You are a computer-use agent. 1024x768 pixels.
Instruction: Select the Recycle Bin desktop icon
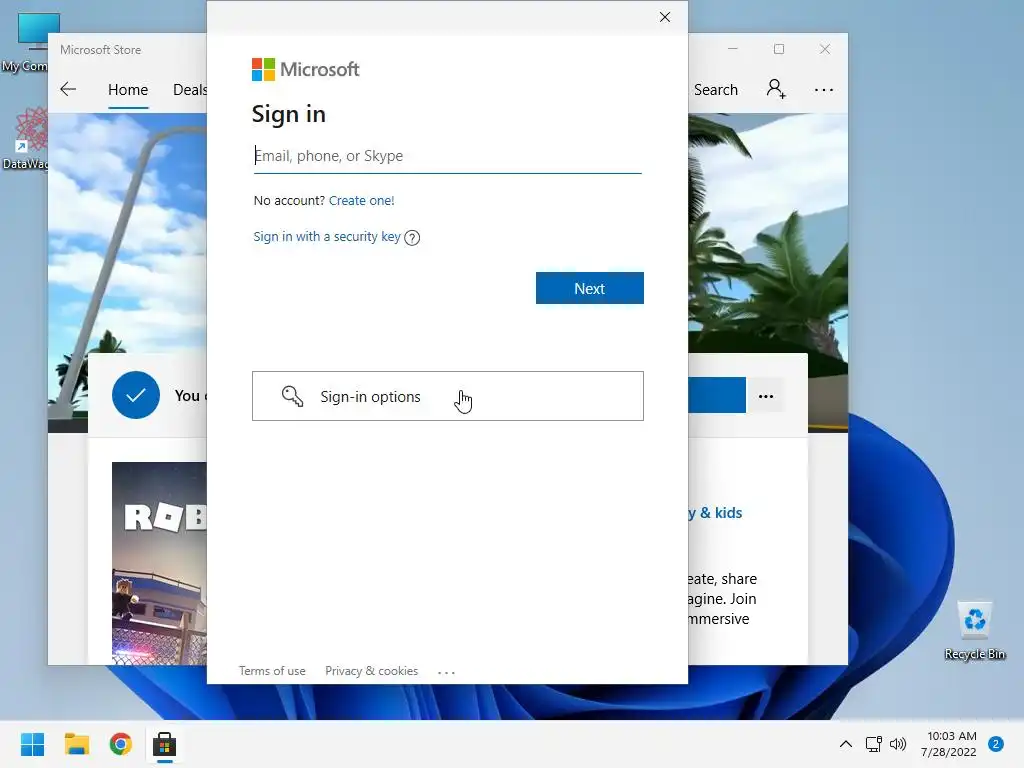(x=975, y=630)
